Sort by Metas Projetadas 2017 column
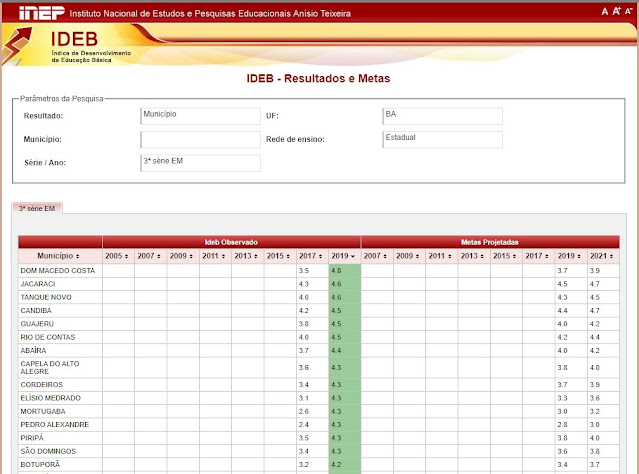Image resolution: width=639 pixels, height=474 pixels. [x=538, y=256]
